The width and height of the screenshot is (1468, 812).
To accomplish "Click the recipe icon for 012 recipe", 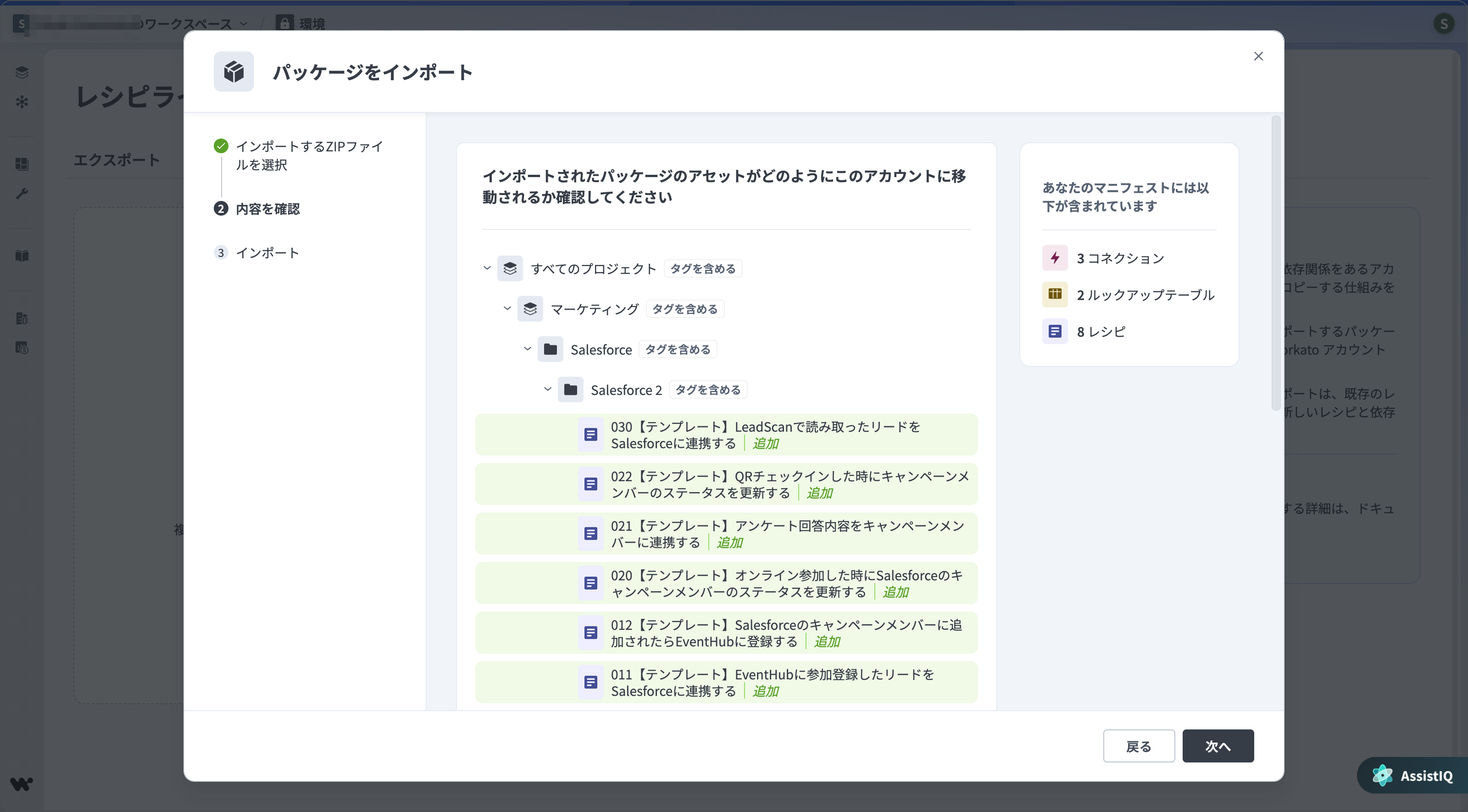I will tap(591, 633).
